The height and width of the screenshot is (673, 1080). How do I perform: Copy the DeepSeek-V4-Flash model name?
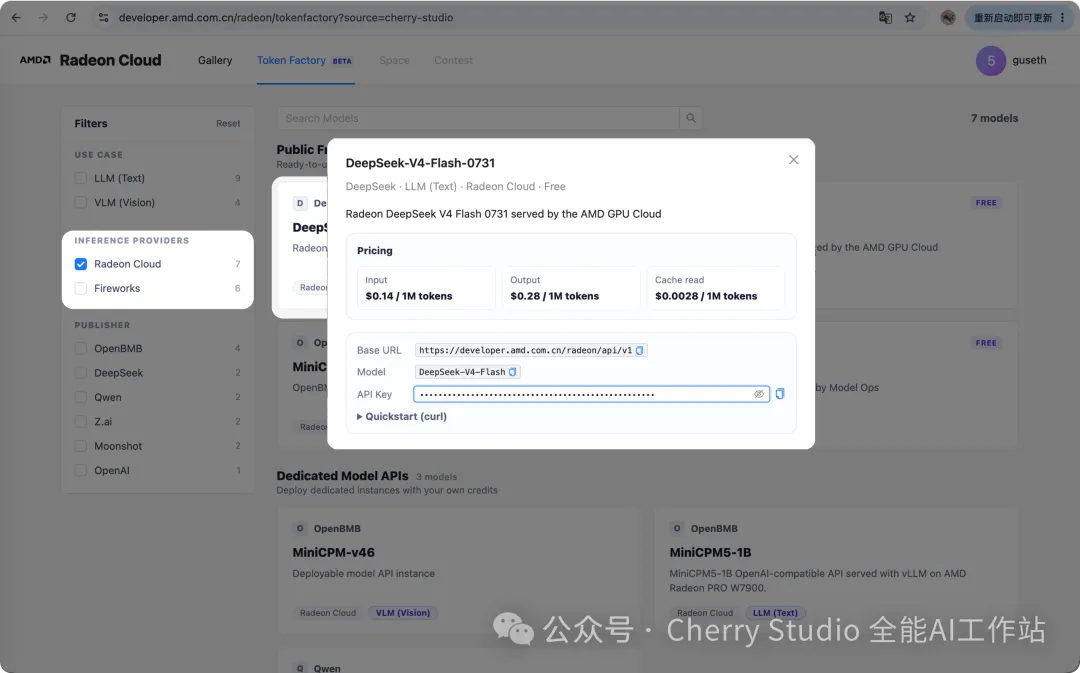pyautogui.click(x=512, y=372)
